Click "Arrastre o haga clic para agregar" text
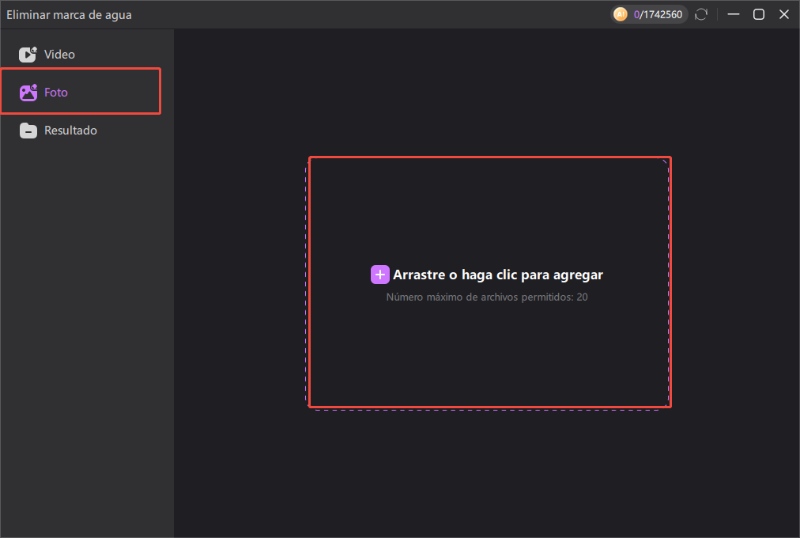The width and height of the screenshot is (800, 538). [x=498, y=274]
